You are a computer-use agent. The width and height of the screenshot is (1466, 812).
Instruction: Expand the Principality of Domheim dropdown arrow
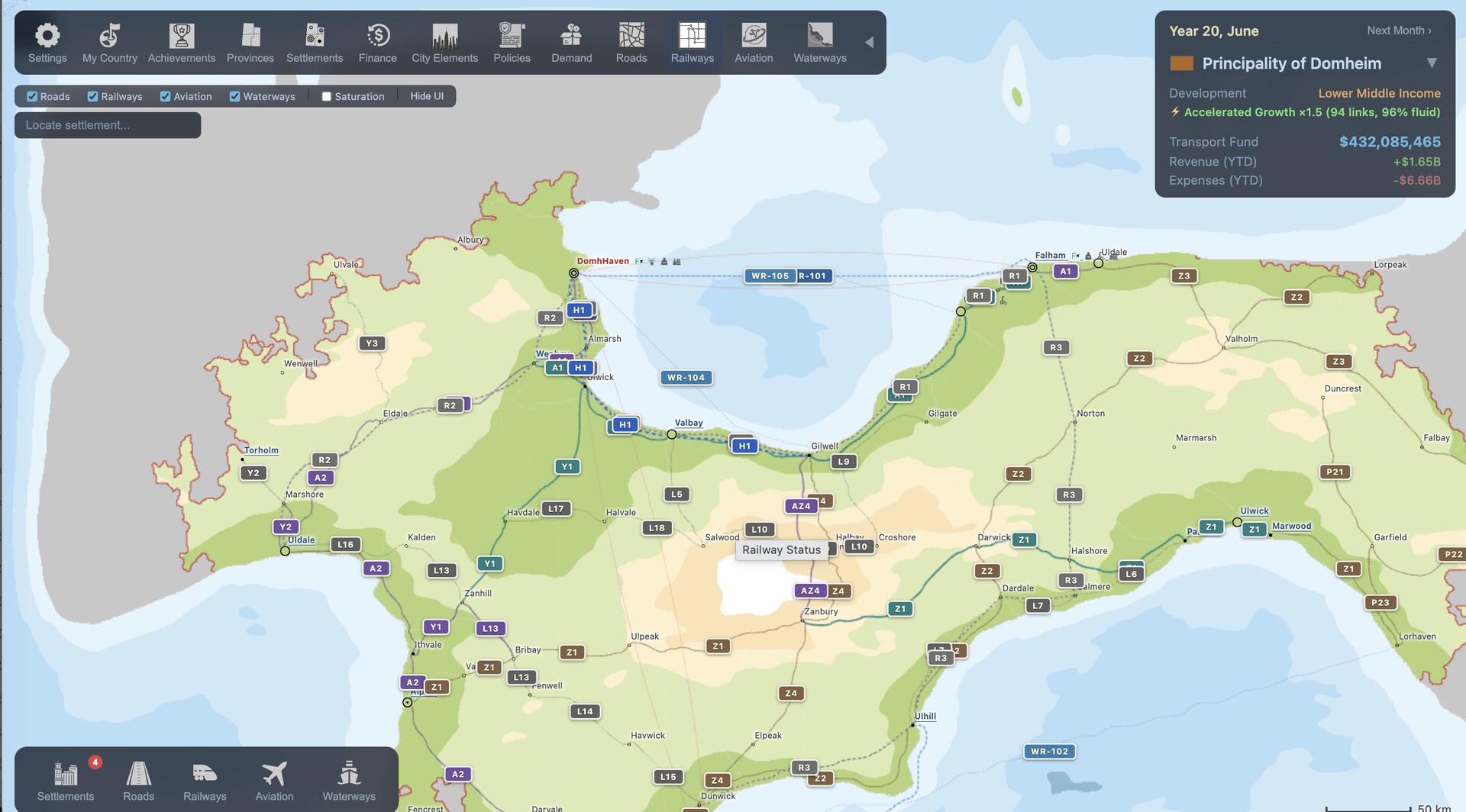pos(1432,63)
